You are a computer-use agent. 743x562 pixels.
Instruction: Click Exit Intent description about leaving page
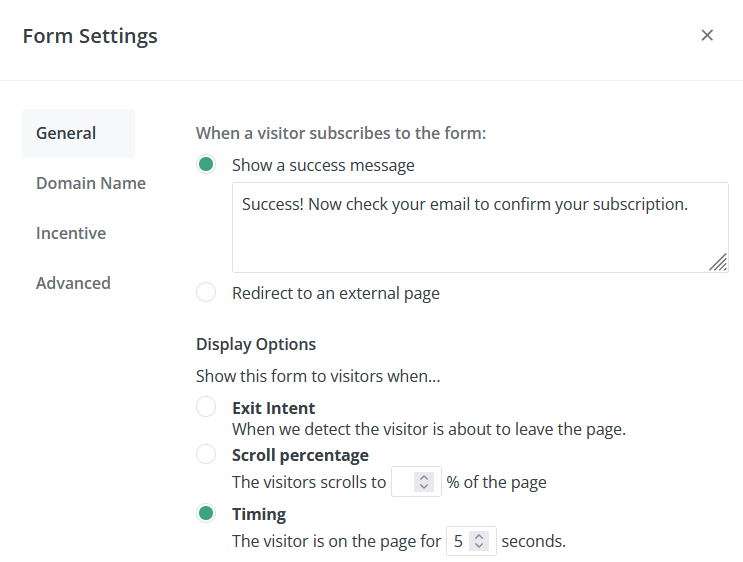click(429, 429)
